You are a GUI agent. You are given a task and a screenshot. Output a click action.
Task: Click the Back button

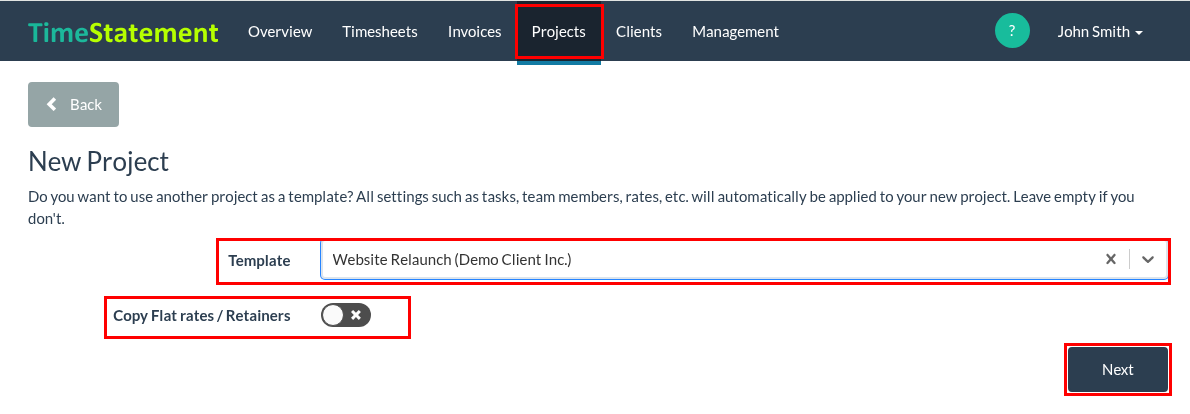point(74,105)
